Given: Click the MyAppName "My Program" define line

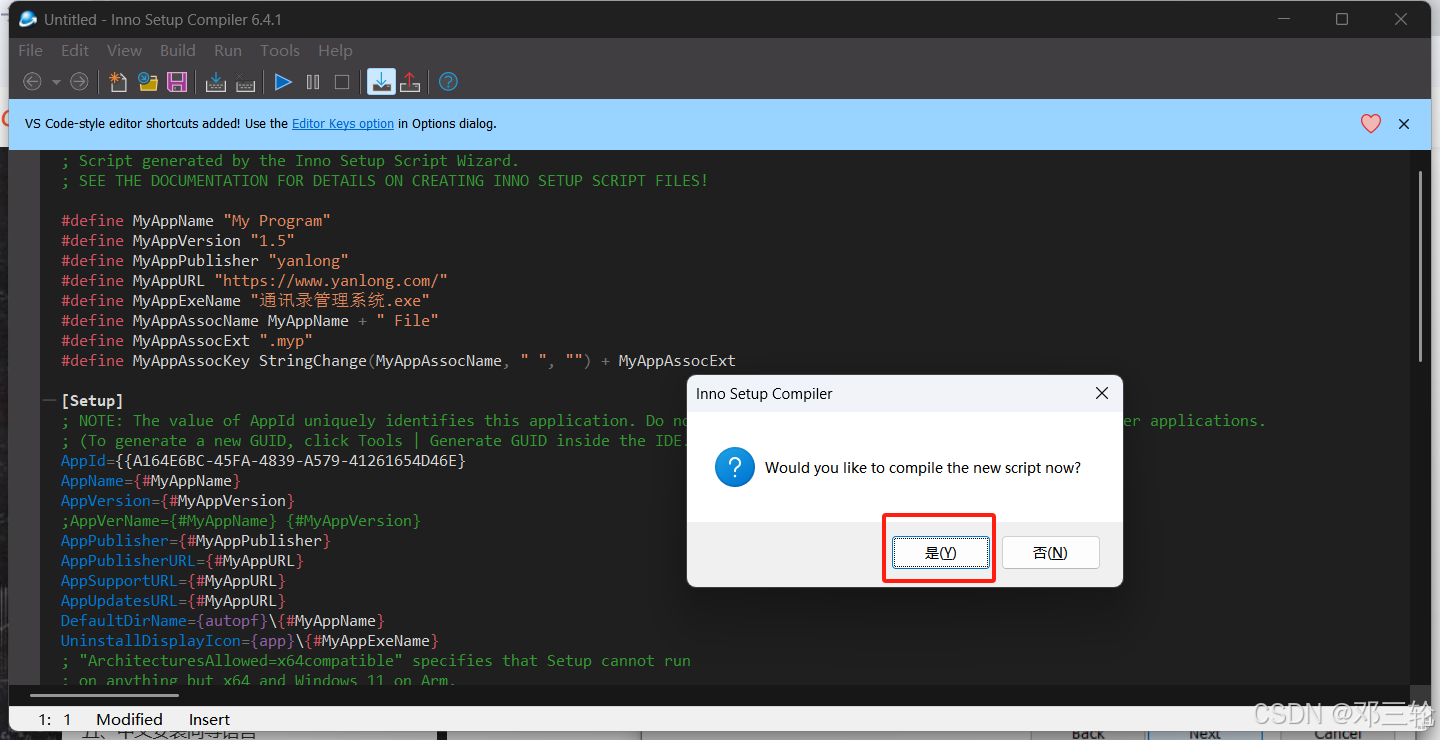Looking at the screenshot, I should [196, 221].
